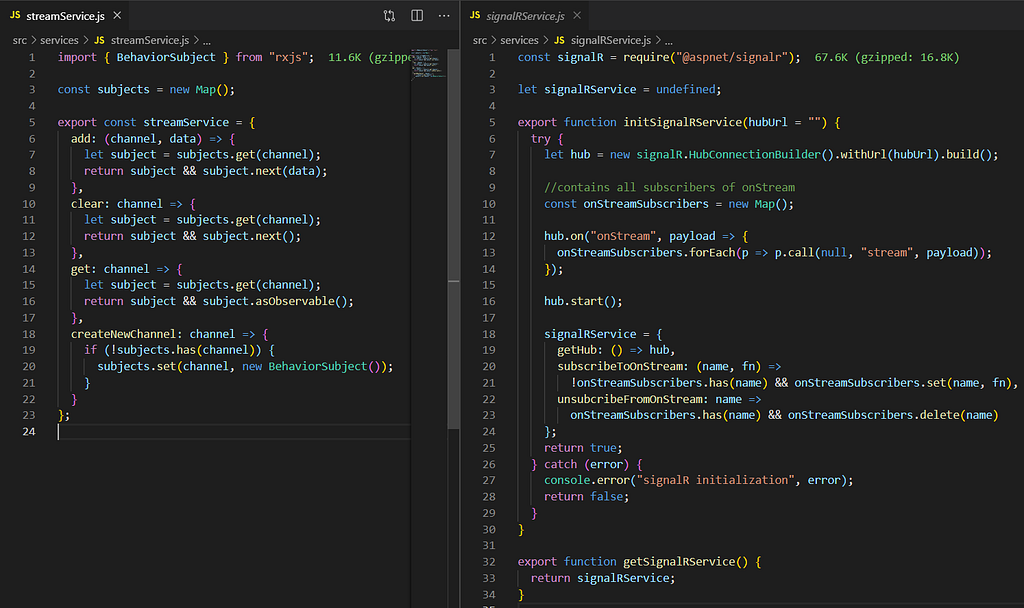The width and height of the screenshot is (1024, 608).
Task: Close the streamService.js tab
Action: [x=117, y=15]
